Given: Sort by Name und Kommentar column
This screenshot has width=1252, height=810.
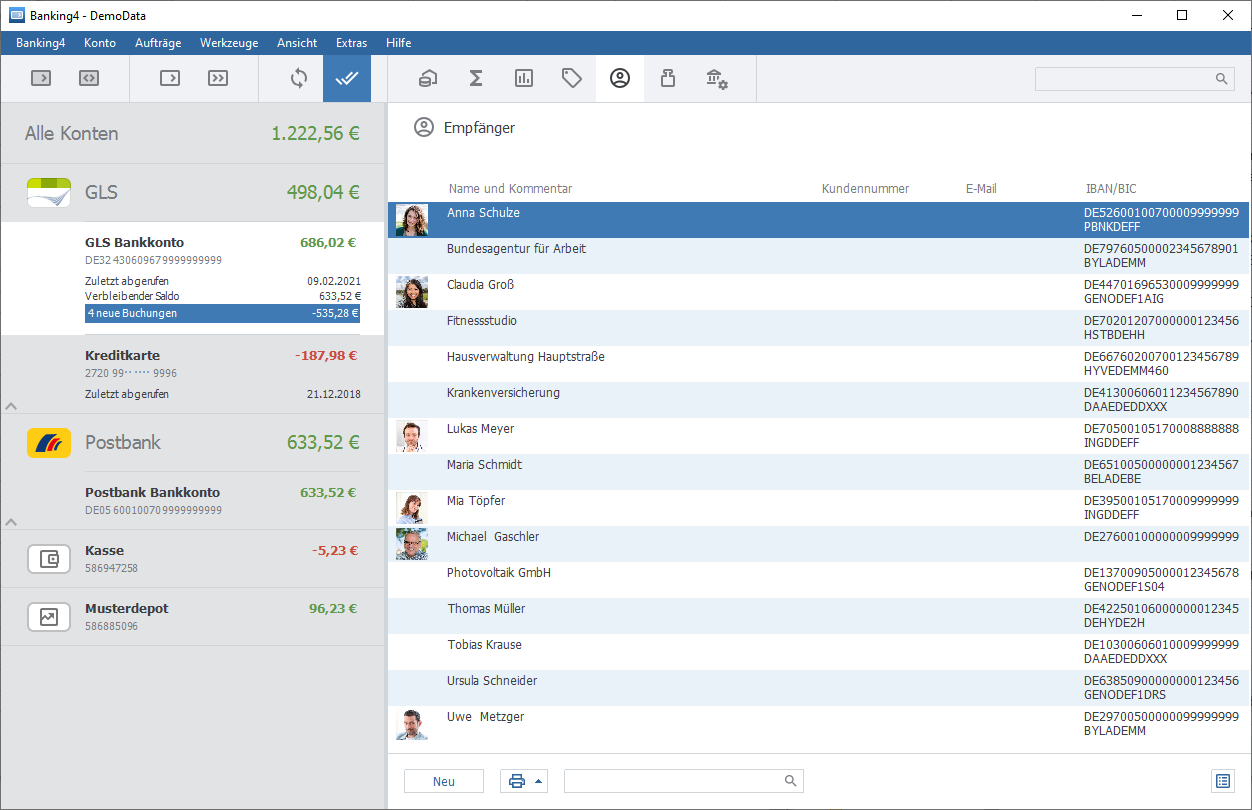Looking at the screenshot, I should [x=510, y=188].
